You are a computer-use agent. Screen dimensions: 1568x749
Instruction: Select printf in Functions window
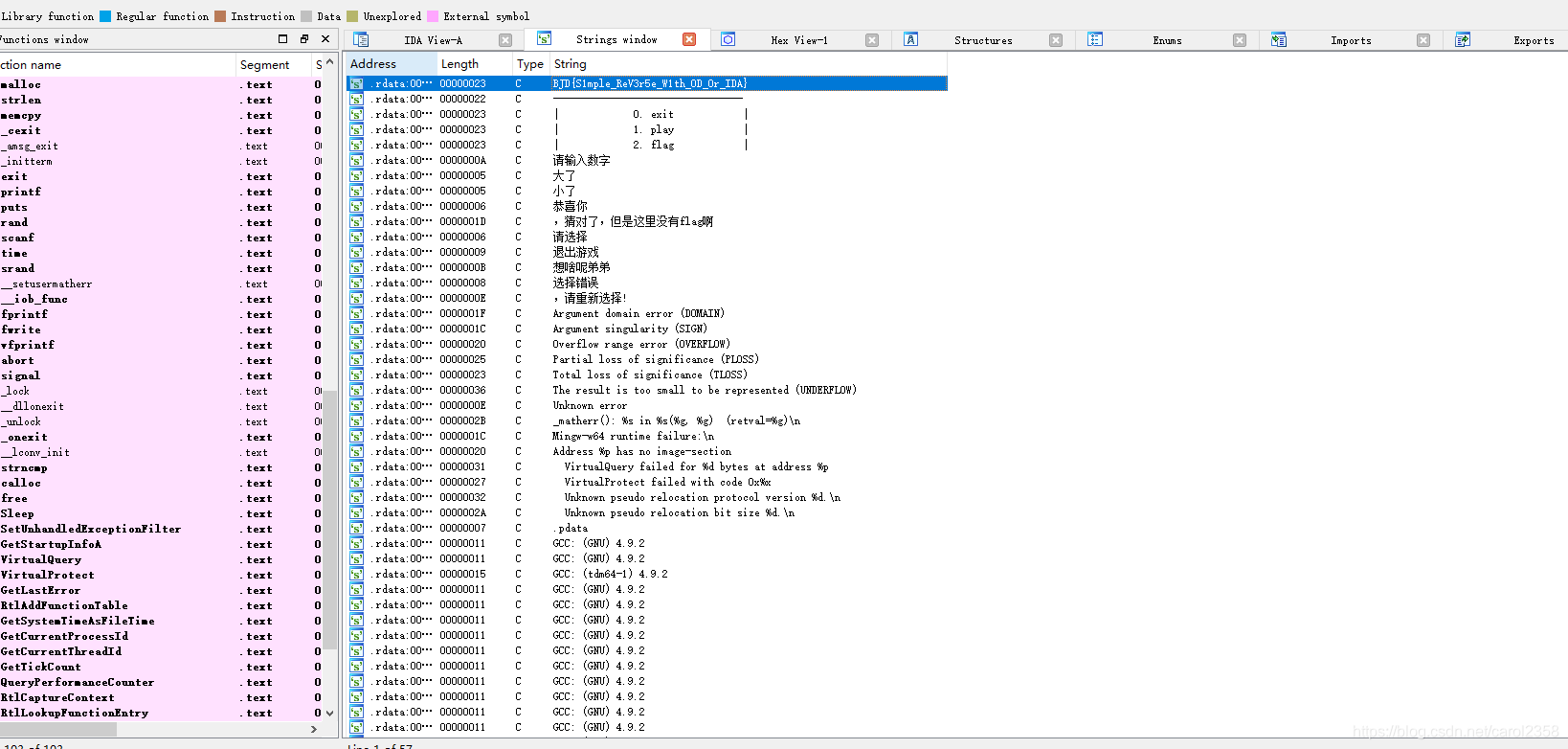click(161, 192)
